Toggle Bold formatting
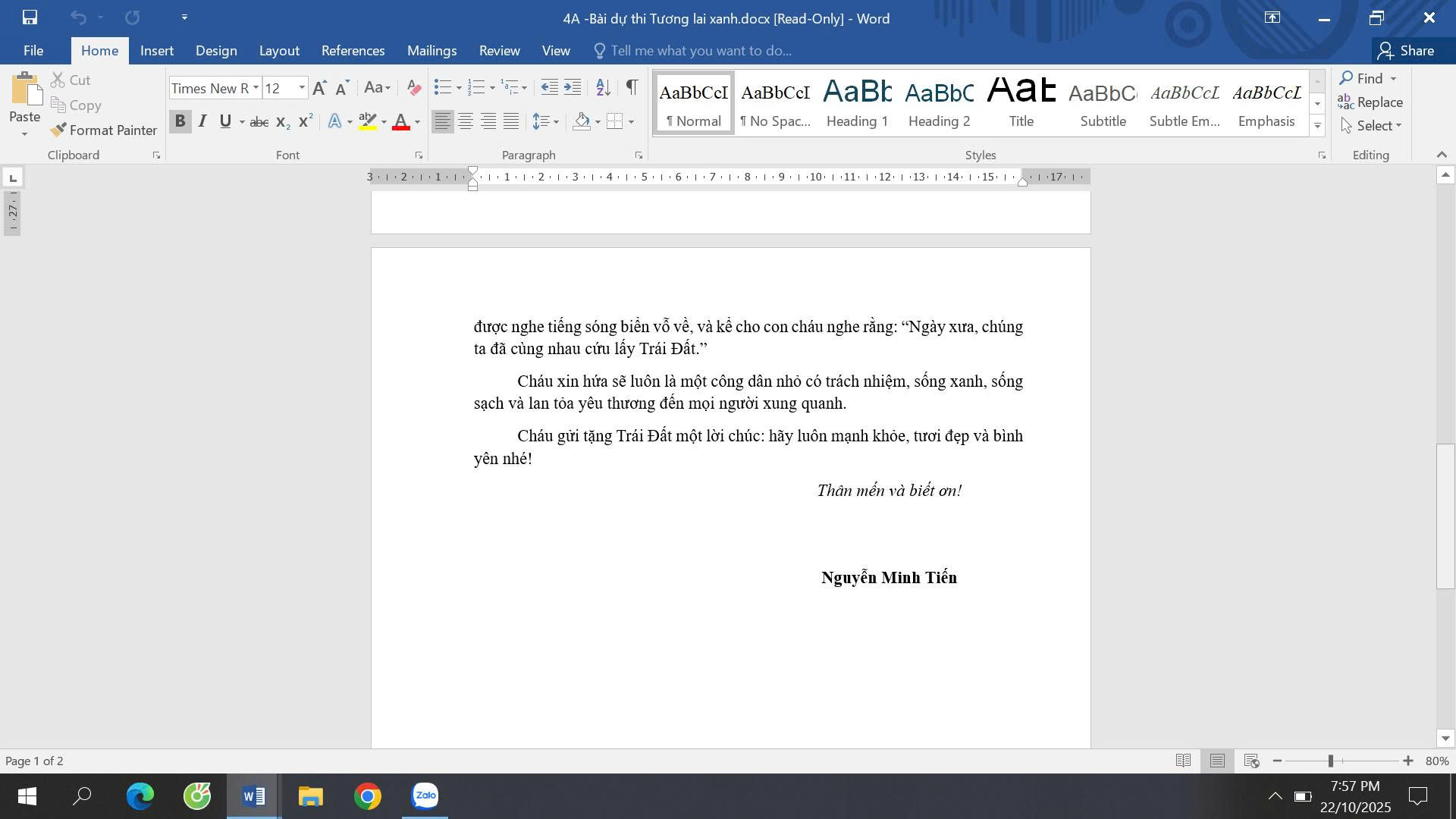Screen dimensions: 1456x819 pyautogui.click(x=180, y=121)
